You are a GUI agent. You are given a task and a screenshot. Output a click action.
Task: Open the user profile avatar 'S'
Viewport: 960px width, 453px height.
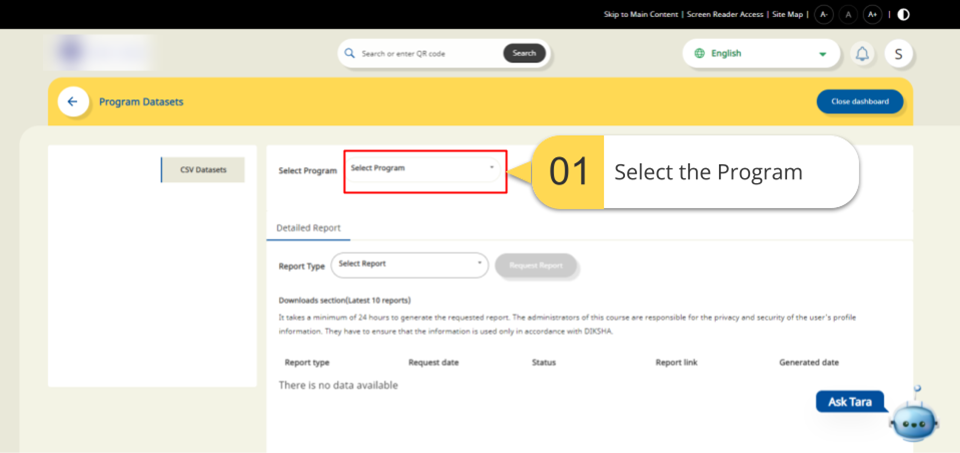point(898,54)
